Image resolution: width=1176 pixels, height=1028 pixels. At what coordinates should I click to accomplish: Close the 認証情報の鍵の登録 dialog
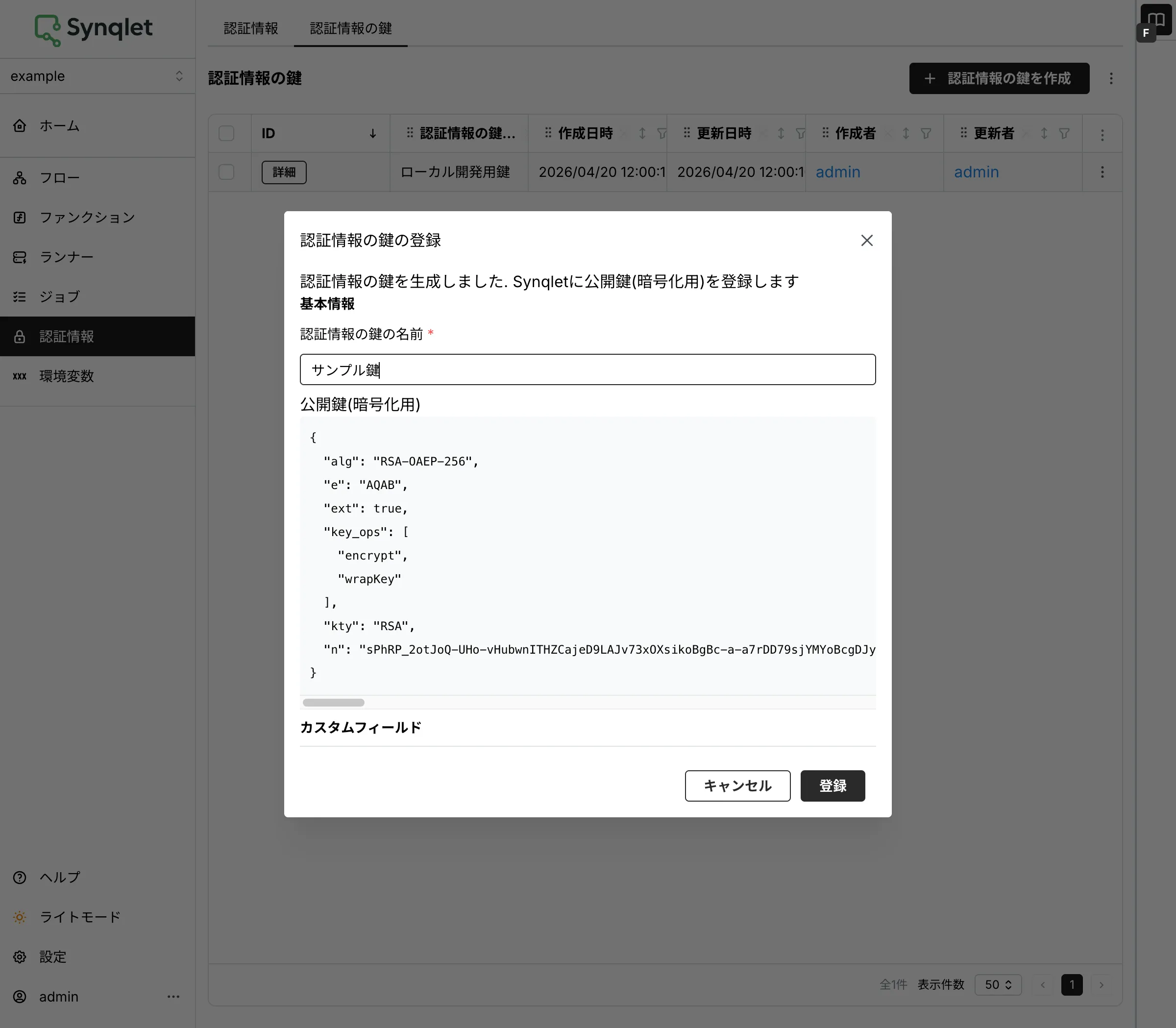point(867,241)
